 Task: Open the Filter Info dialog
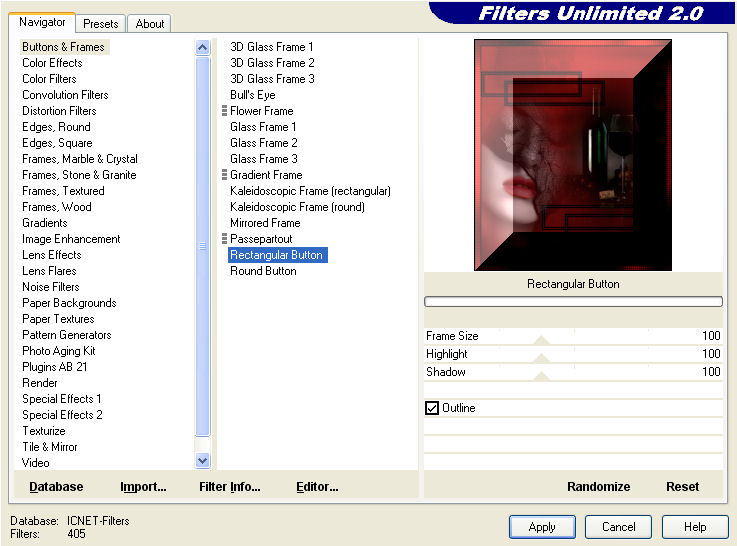pos(229,487)
